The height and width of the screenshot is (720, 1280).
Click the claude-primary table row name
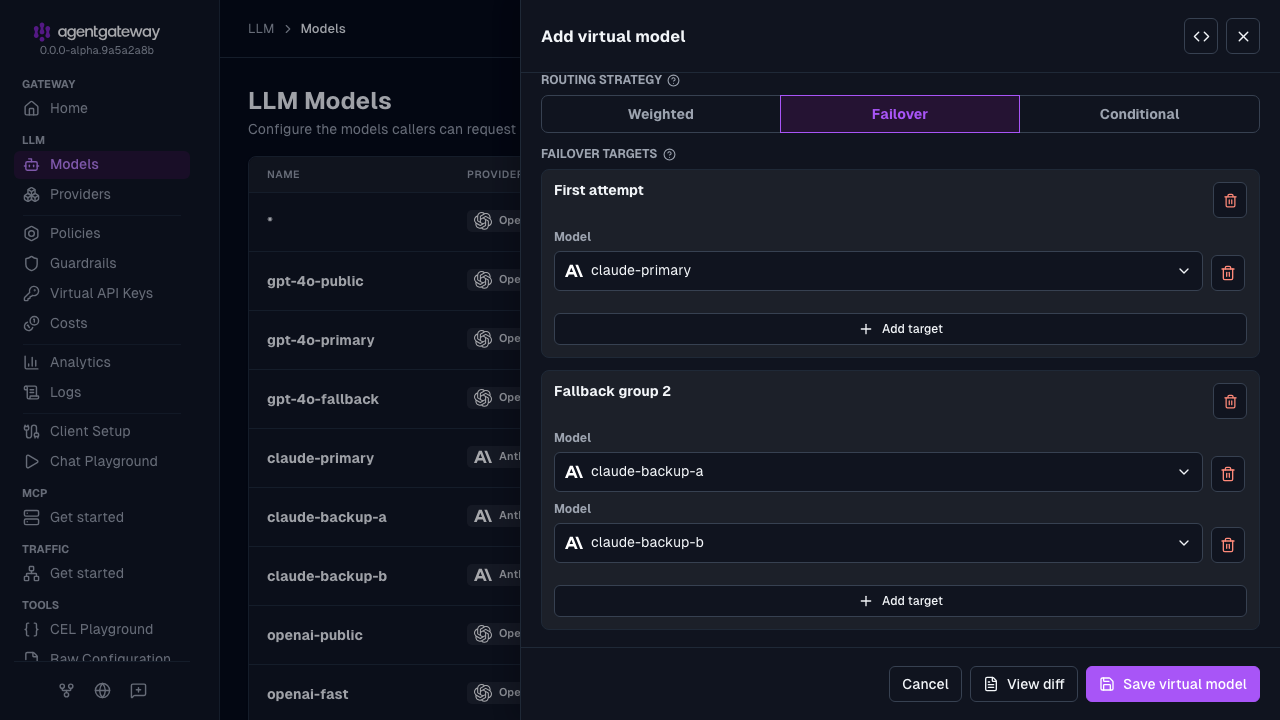[320, 458]
